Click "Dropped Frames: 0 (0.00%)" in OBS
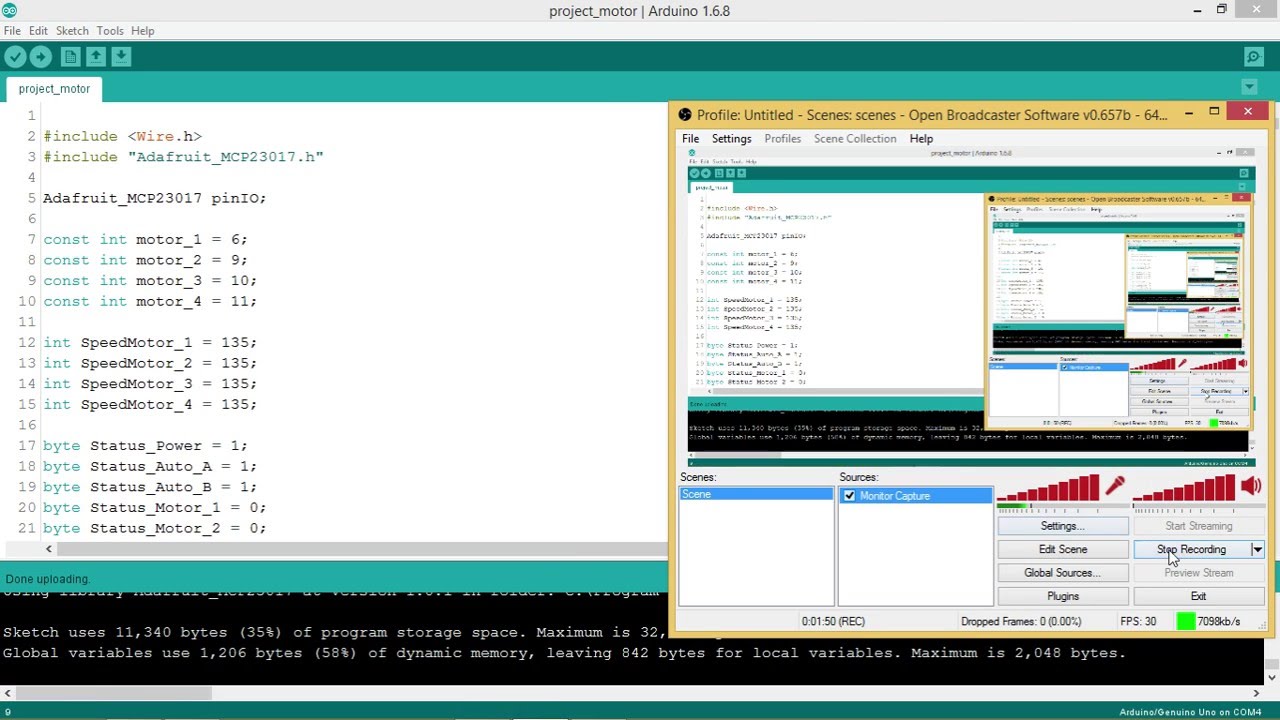 pyautogui.click(x=1021, y=621)
